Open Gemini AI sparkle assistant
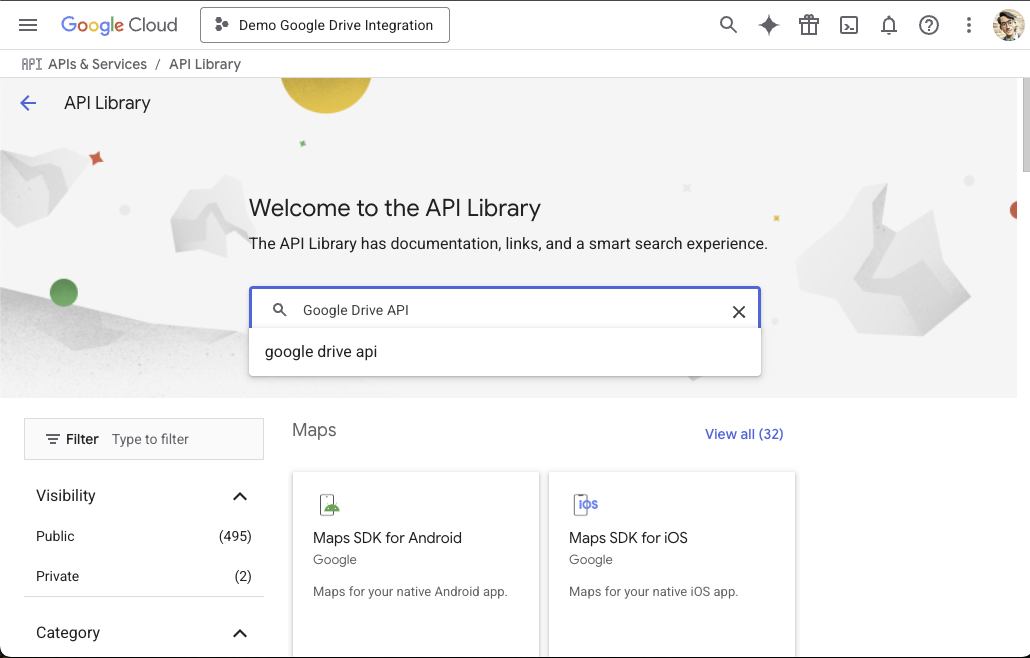The height and width of the screenshot is (658, 1030). coord(769,25)
